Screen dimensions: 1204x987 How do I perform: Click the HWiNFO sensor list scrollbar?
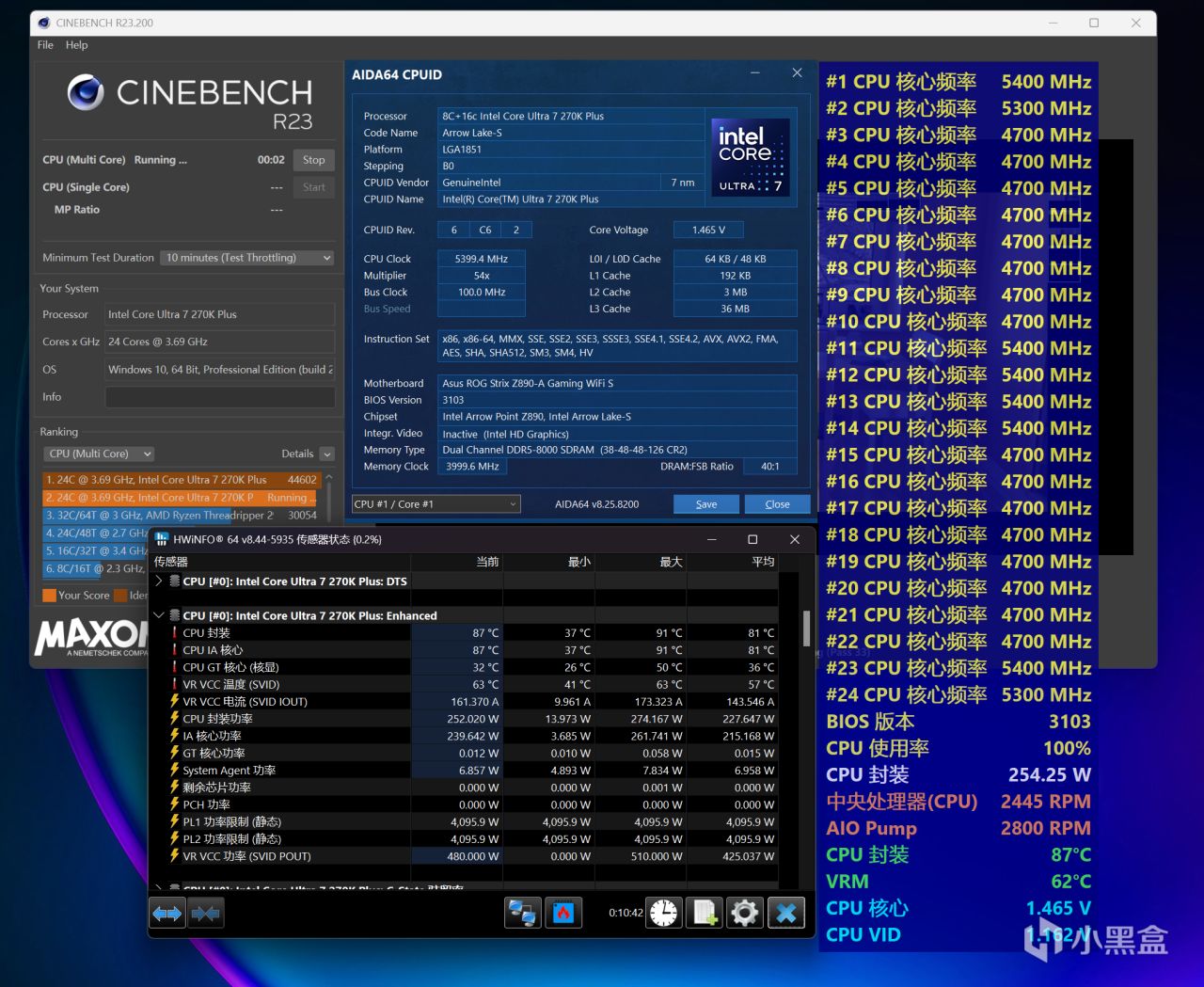pyautogui.click(x=805, y=629)
